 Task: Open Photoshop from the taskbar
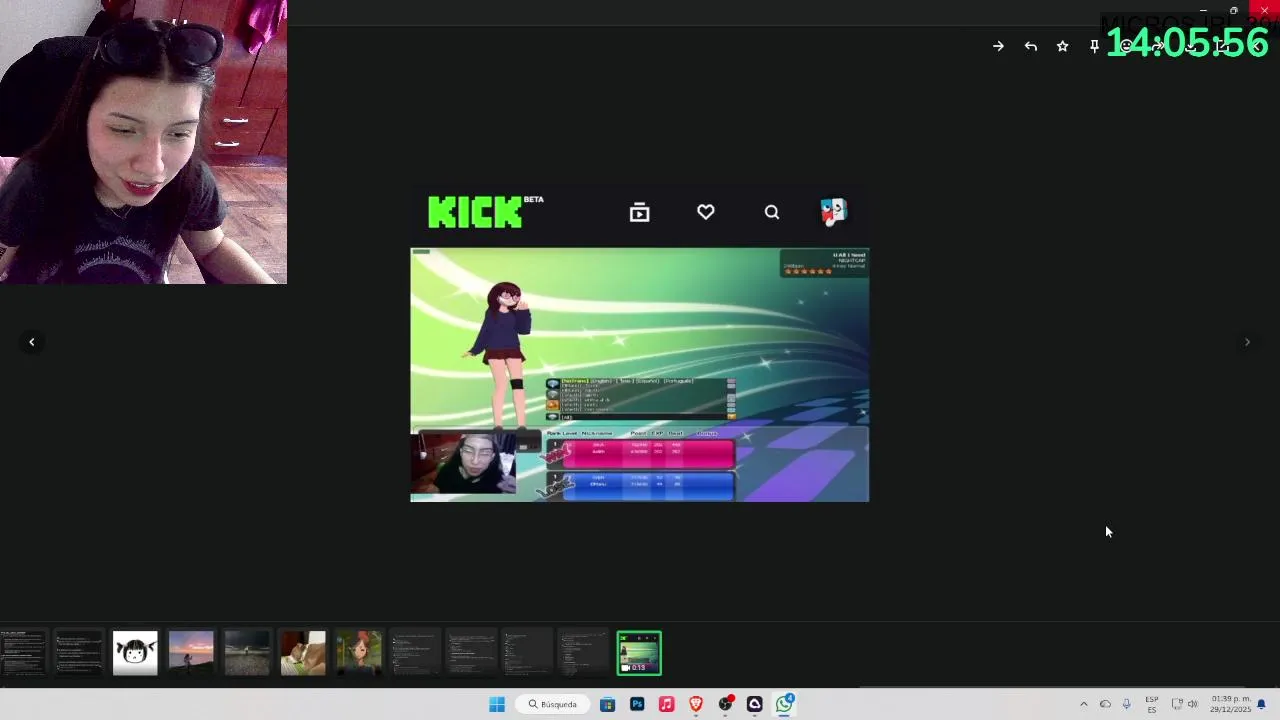tap(637, 704)
